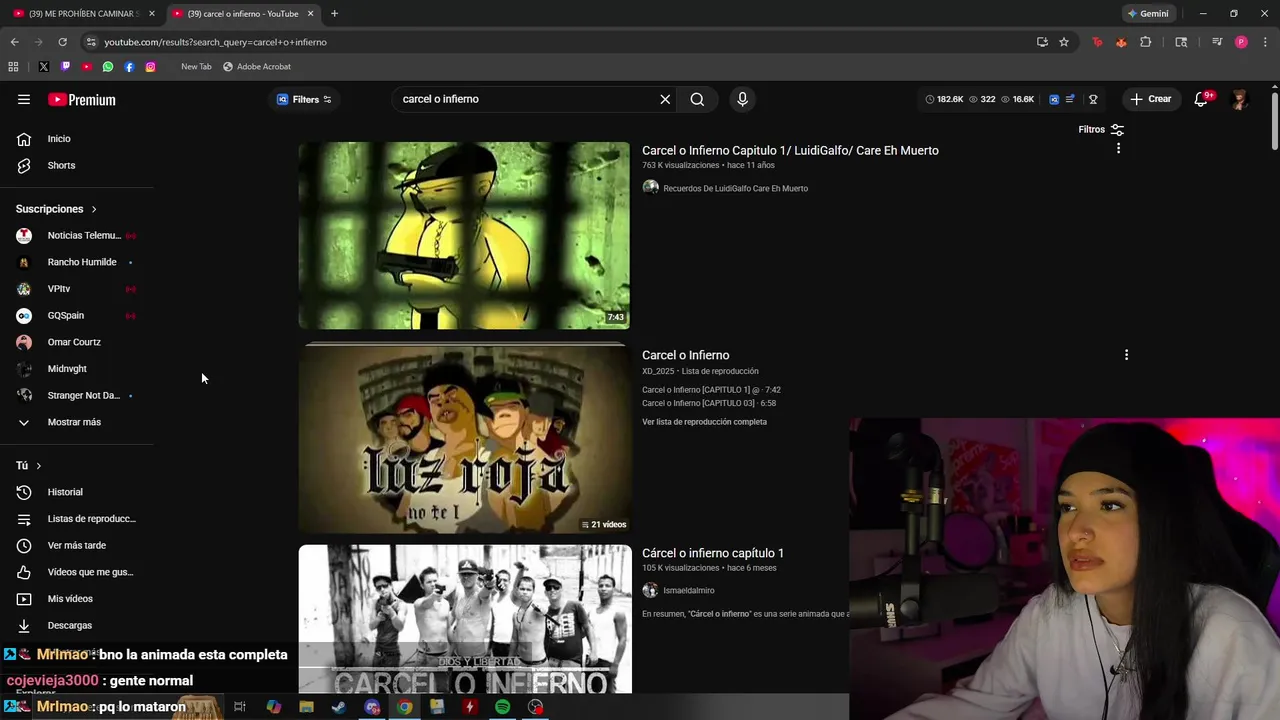Viewport: 1280px width, 720px height.
Task: Click the 182.6K clock stat
Action: pos(944,99)
